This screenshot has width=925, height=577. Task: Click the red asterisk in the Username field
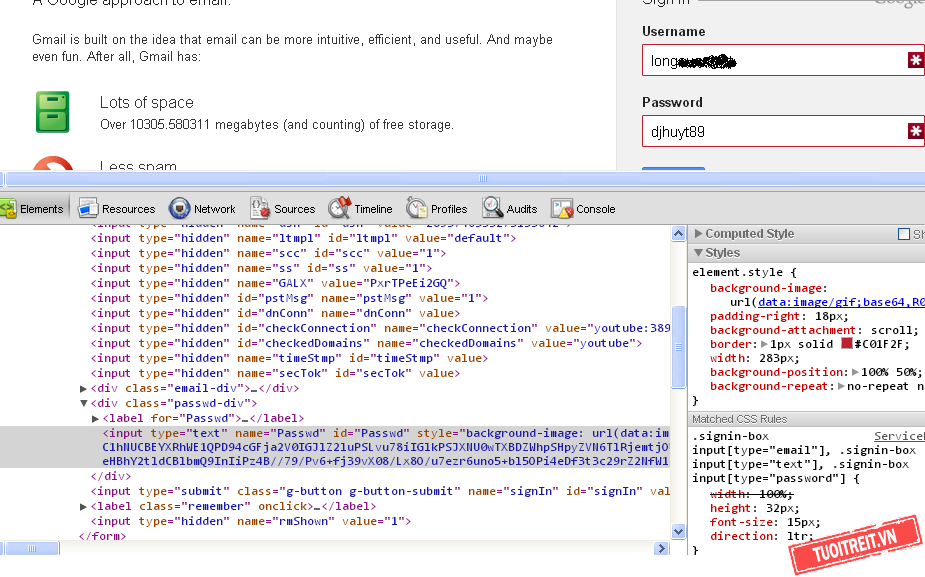coord(915,61)
